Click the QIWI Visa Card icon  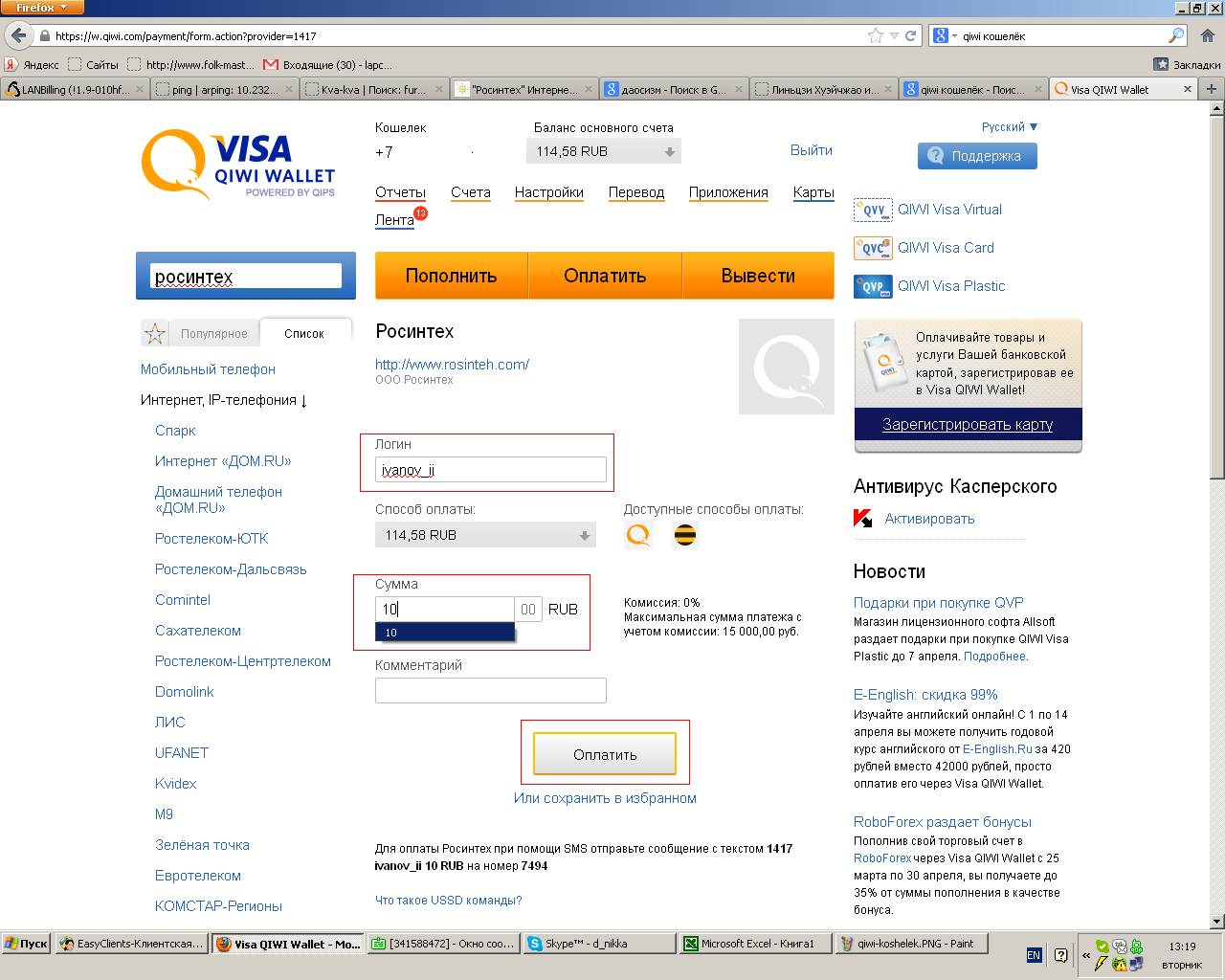(x=872, y=248)
